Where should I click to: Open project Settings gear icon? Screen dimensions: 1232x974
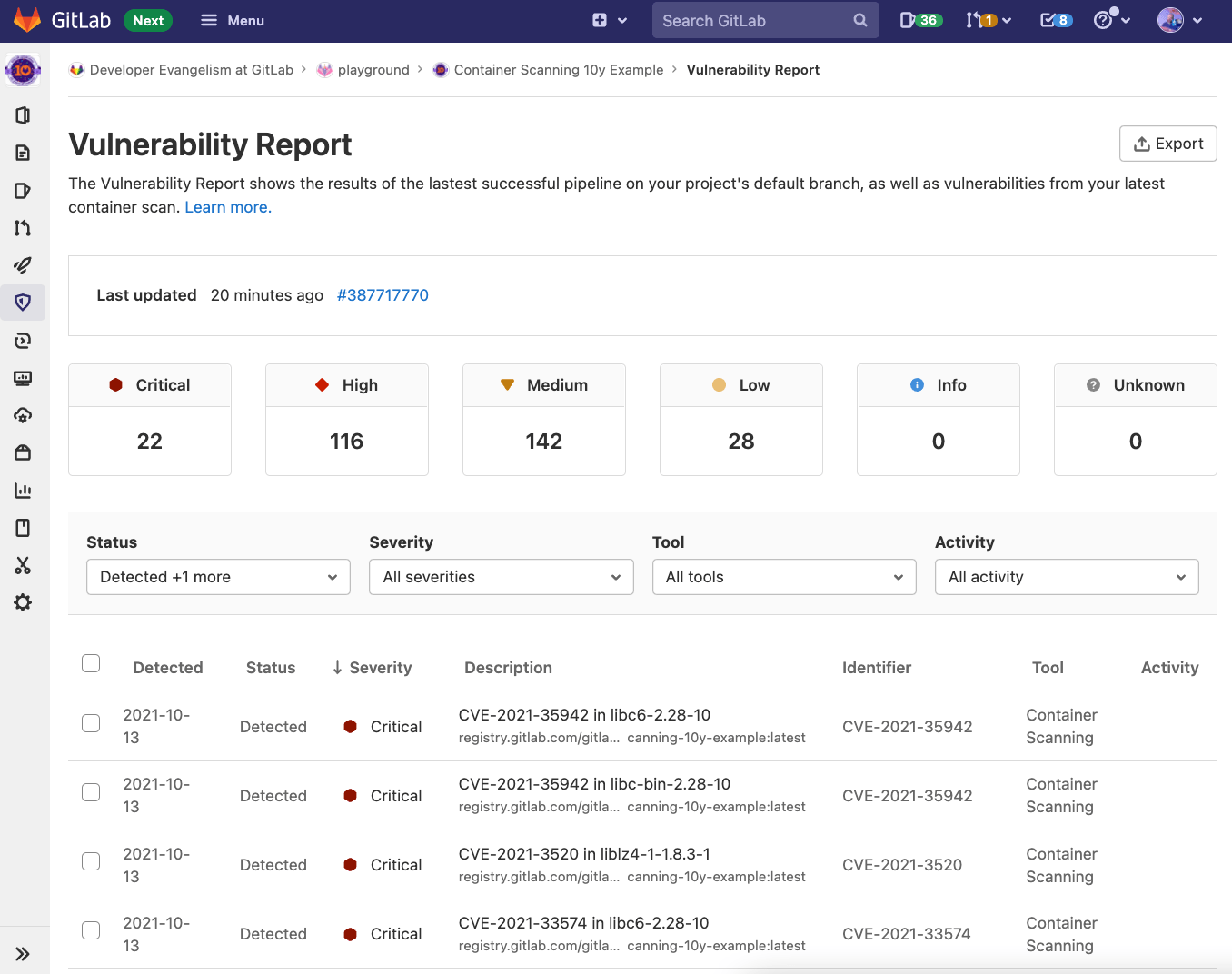23,601
